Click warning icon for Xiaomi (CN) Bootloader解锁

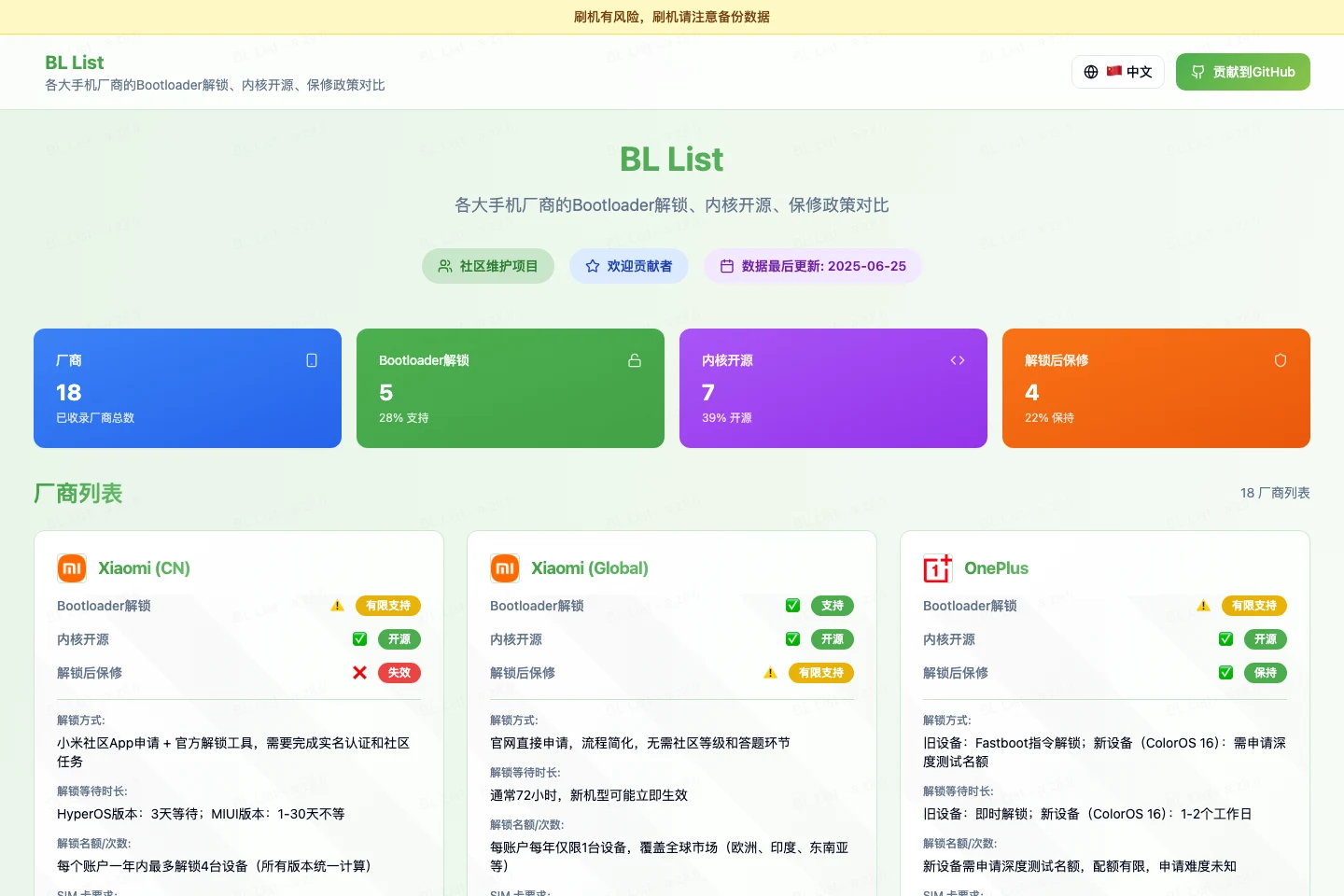[337, 606]
